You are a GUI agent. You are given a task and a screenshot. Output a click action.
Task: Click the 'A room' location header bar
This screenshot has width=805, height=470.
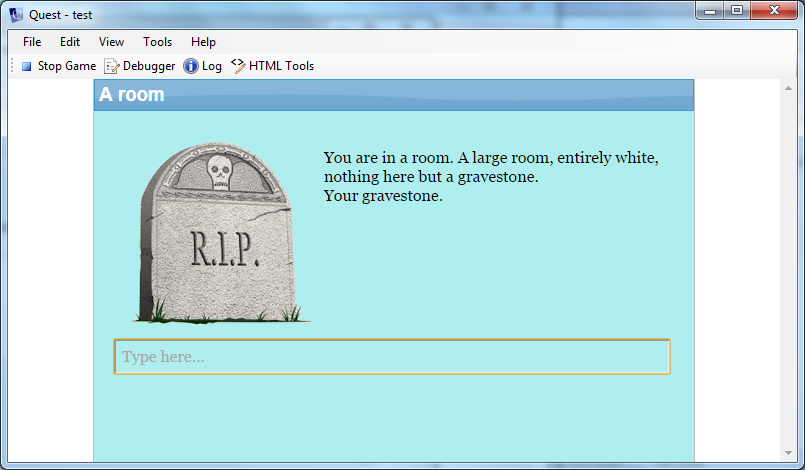pyautogui.click(x=393, y=95)
